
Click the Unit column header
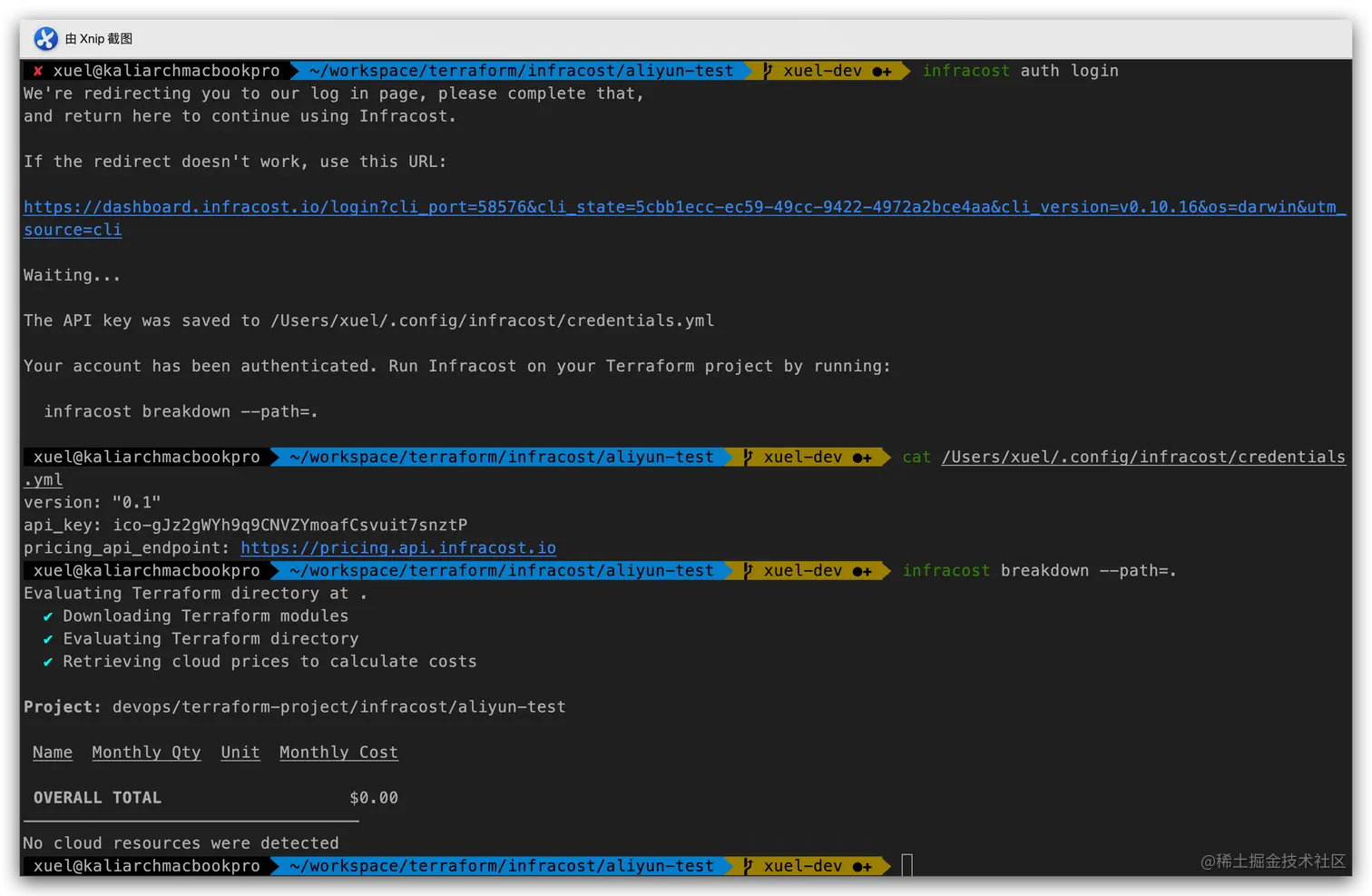click(240, 753)
